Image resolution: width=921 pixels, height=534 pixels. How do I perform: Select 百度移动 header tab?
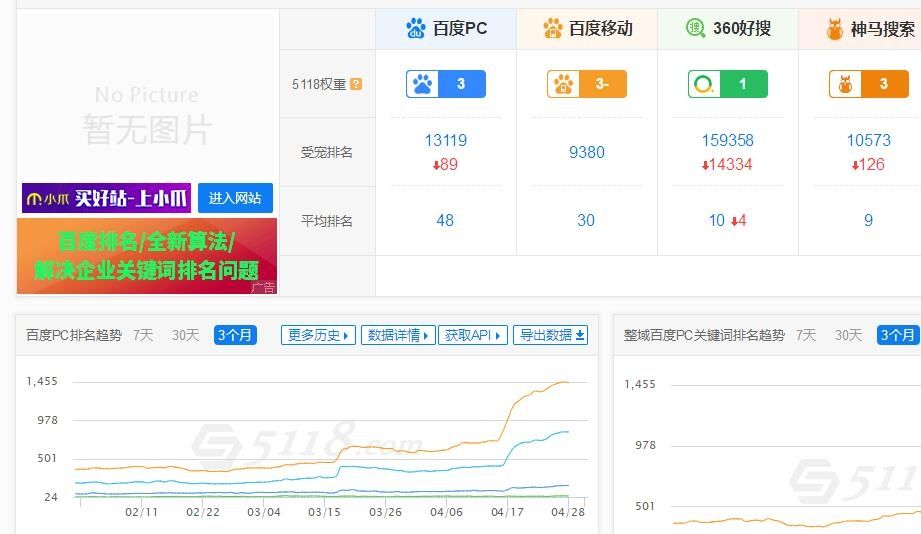(x=587, y=29)
